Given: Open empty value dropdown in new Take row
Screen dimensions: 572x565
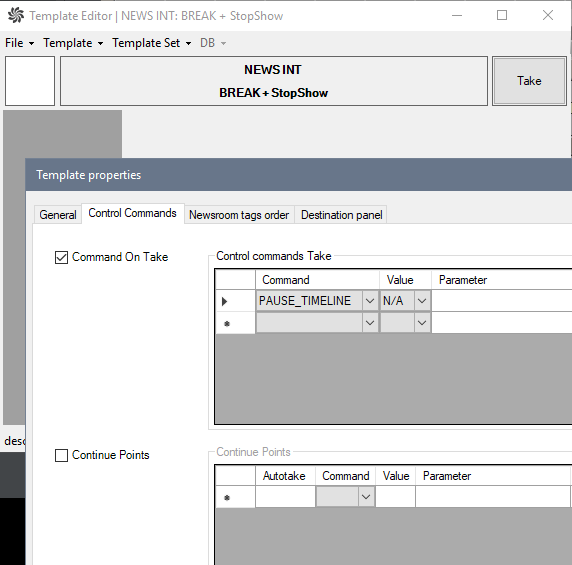Looking at the screenshot, I should point(422,323).
